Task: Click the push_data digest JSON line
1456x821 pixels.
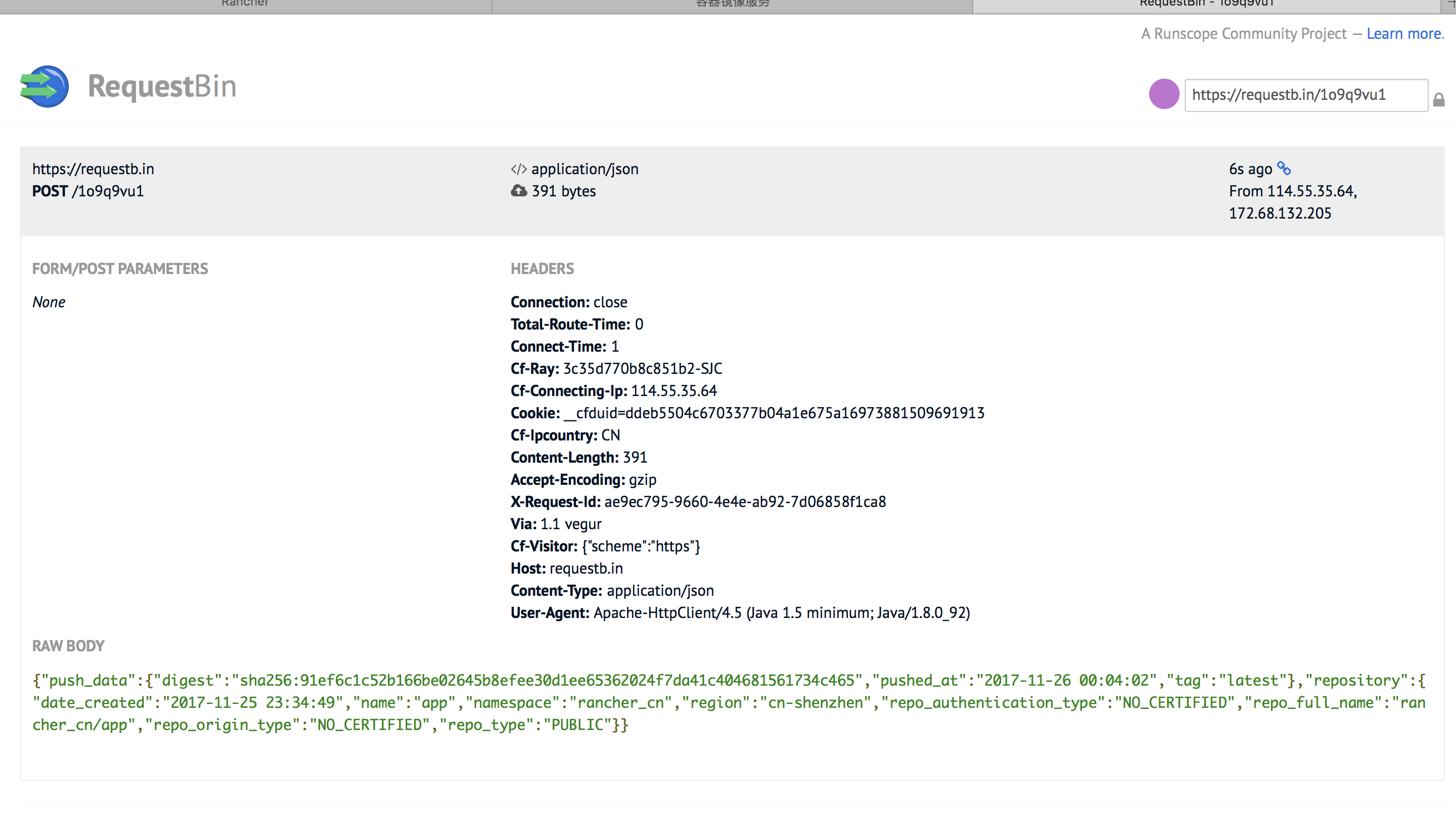Action: click(x=729, y=681)
